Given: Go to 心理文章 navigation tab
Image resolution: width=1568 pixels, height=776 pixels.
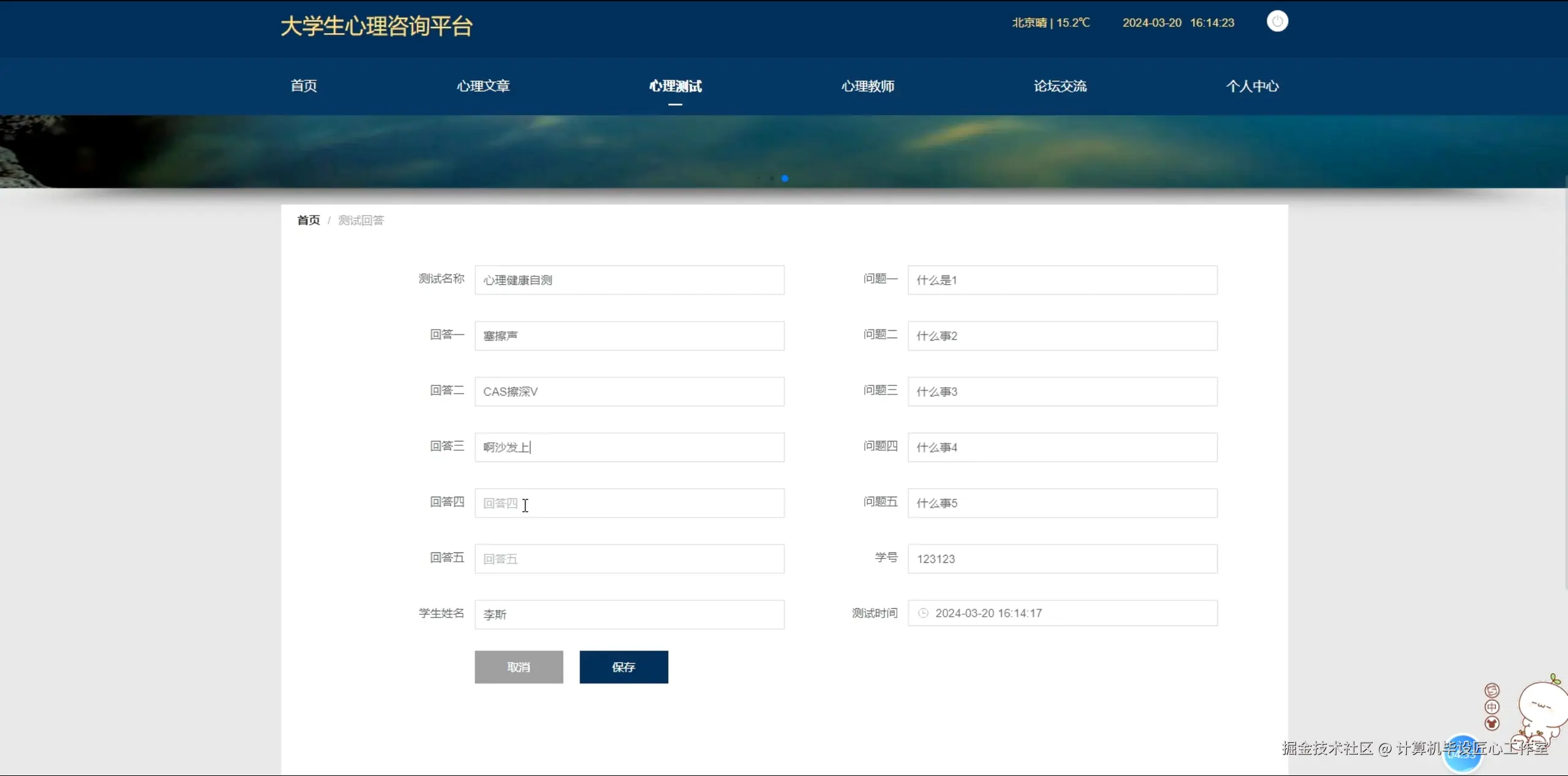Looking at the screenshot, I should tap(483, 86).
